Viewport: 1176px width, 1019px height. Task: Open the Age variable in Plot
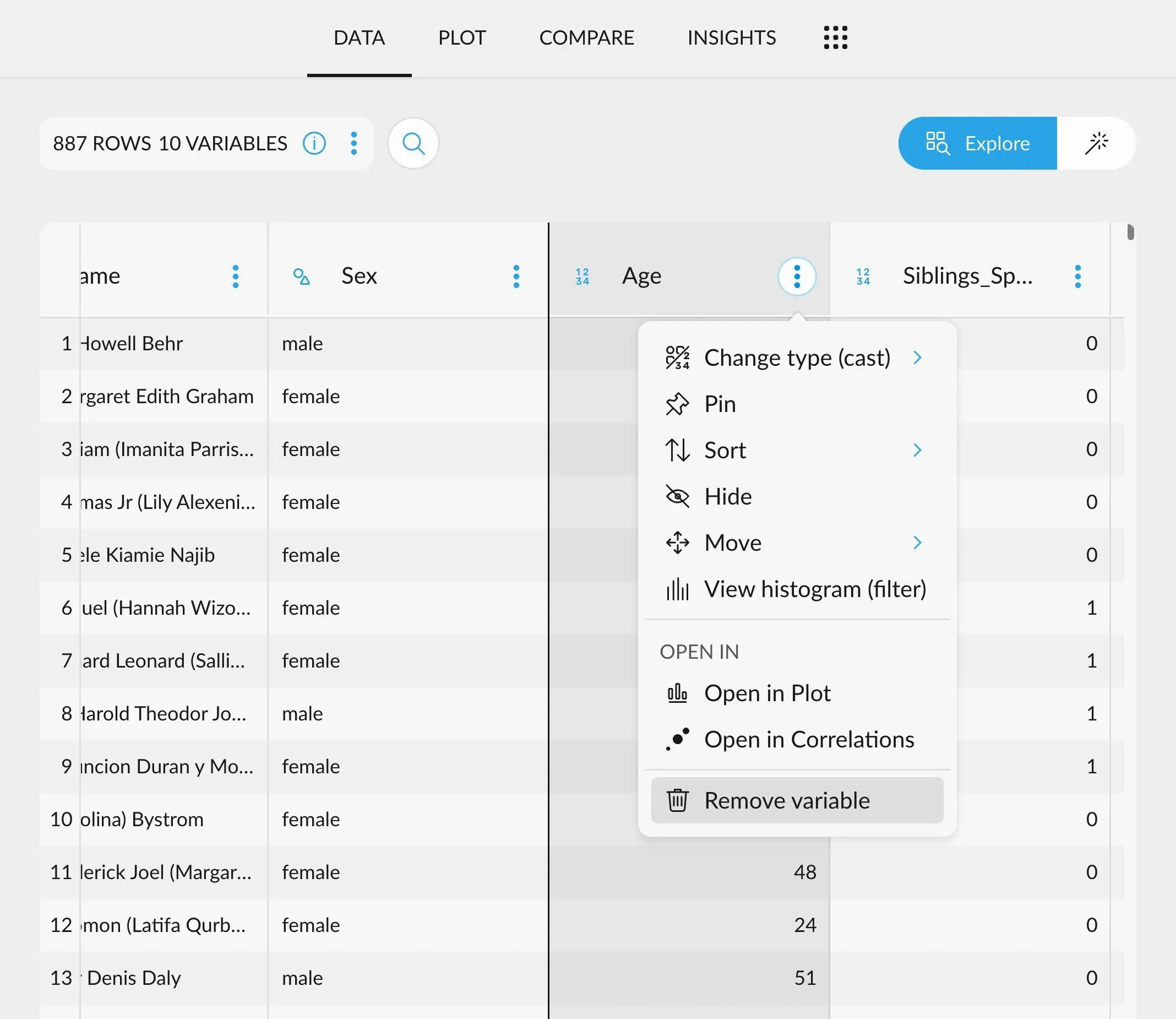[x=767, y=692]
